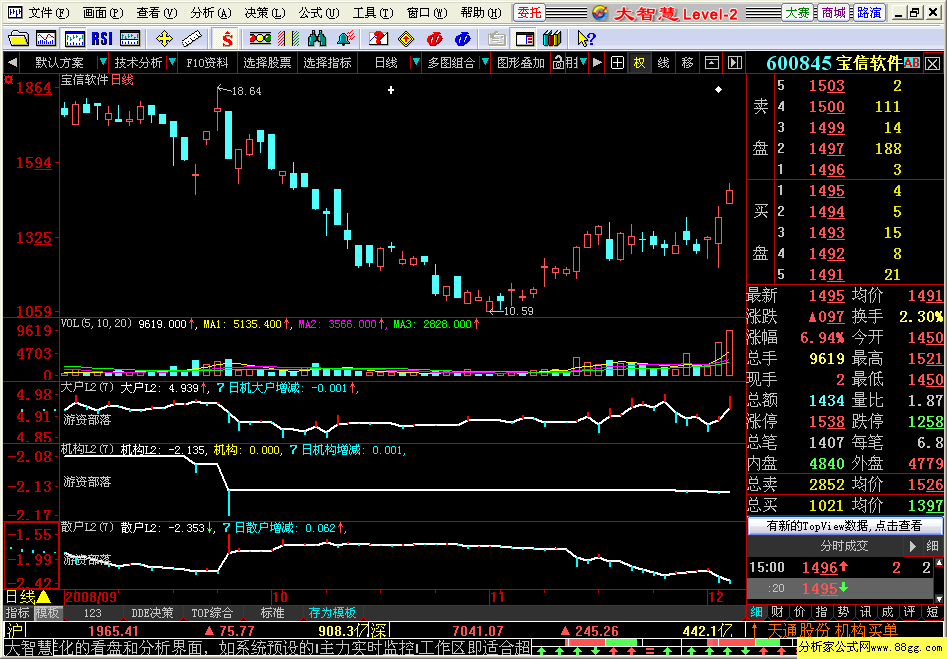Click the striped color bands icon
Image resolution: width=947 pixels, height=659 pixels.
(288, 39)
